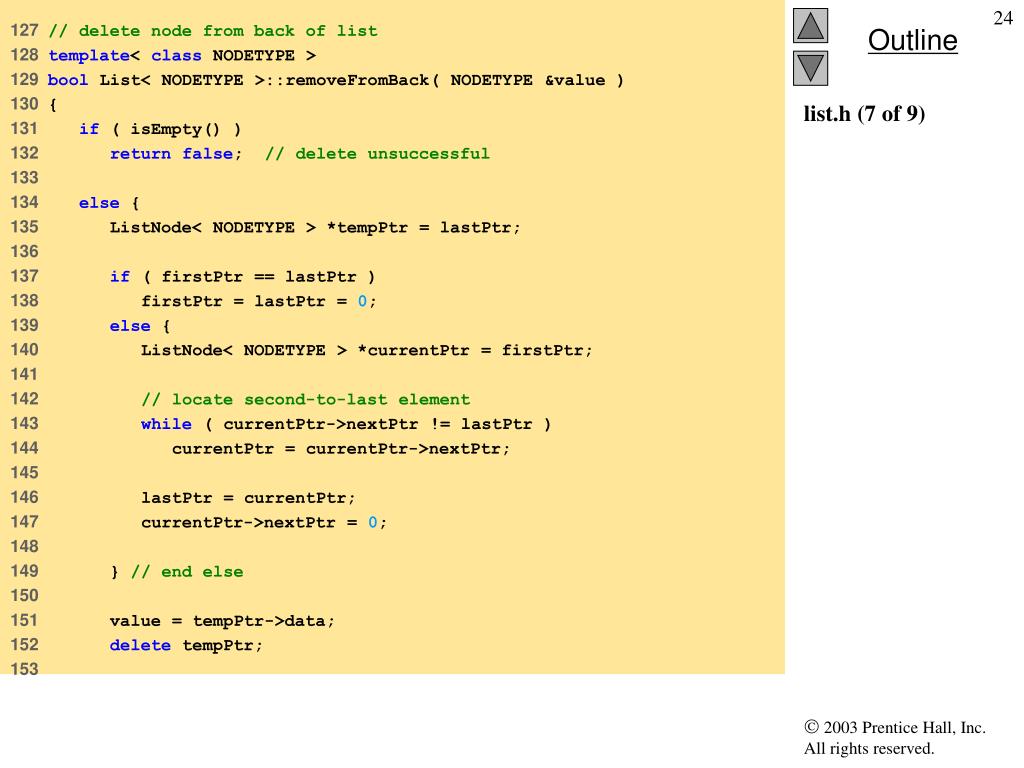
Task: Click comment 'delete node from back of list'
Action: [214, 31]
